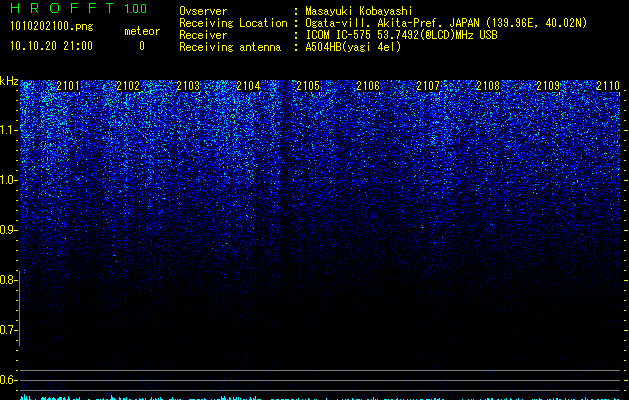
Task: Click the 'Receiving antenna' label
Action: [x=230, y=47]
